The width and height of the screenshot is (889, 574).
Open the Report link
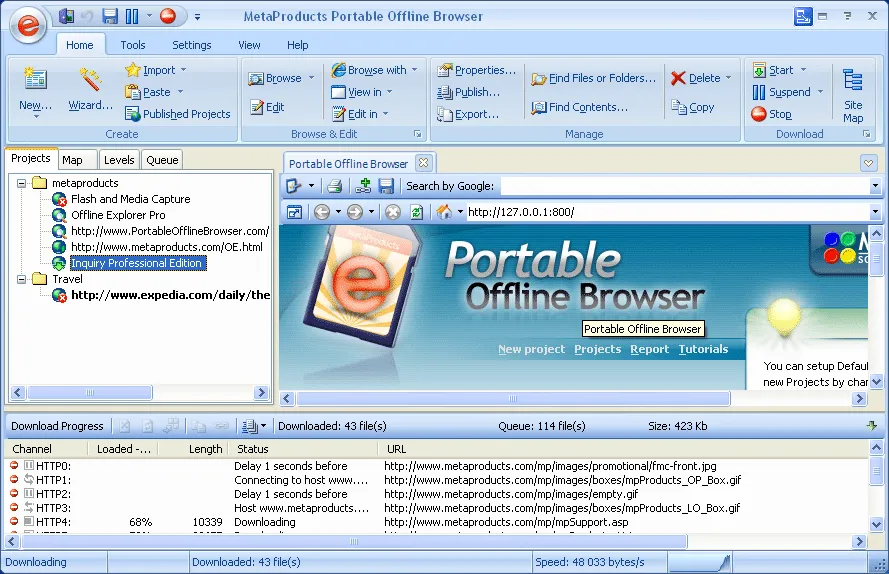click(649, 349)
